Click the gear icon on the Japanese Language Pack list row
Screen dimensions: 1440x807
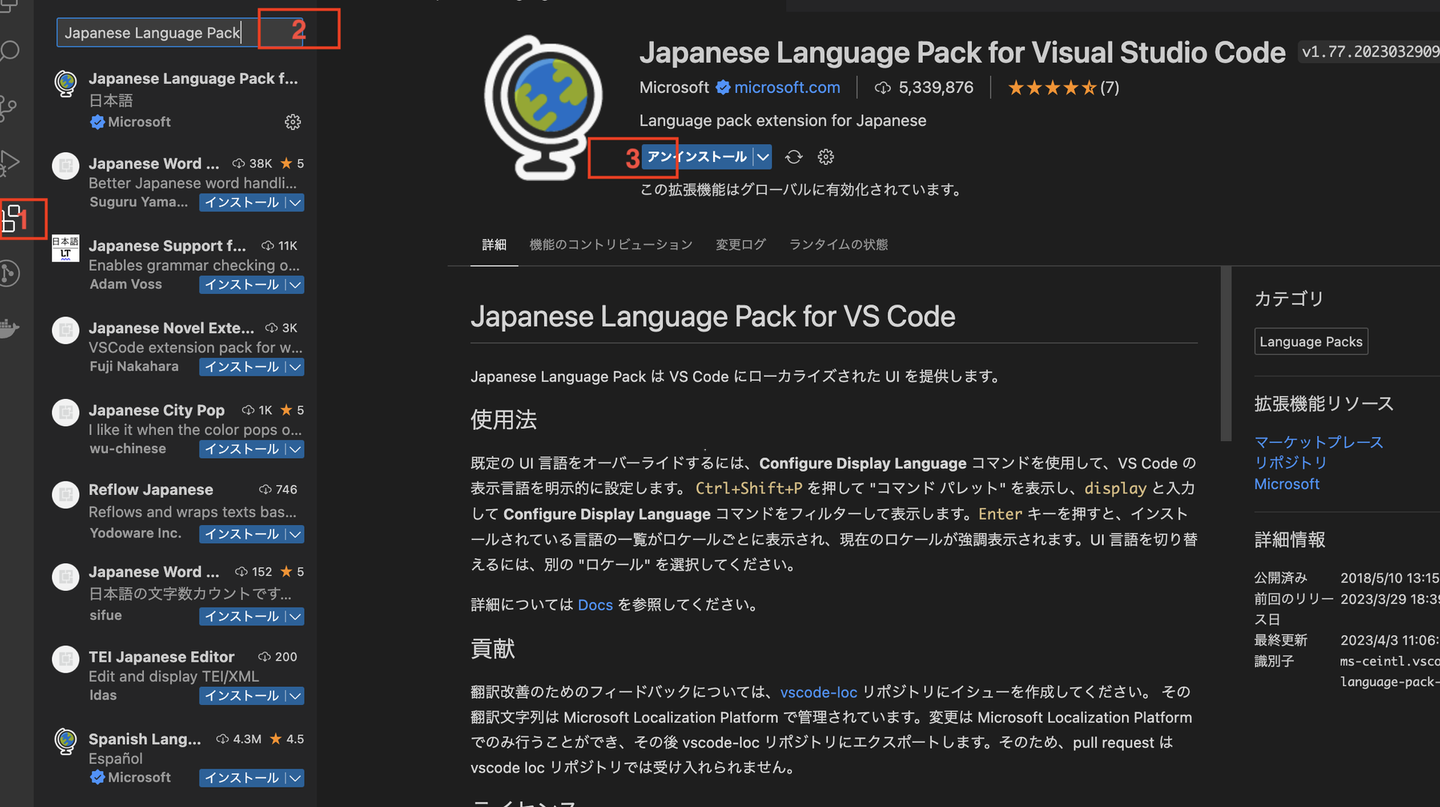(293, 122)
